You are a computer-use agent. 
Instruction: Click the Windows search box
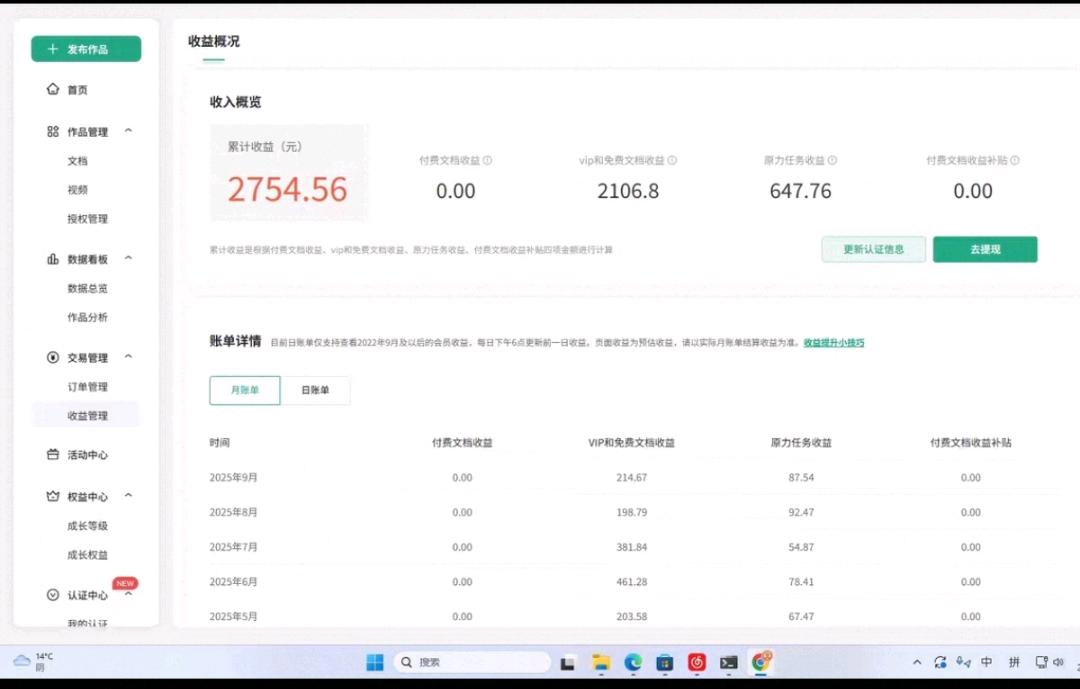(x=470, y=661)
